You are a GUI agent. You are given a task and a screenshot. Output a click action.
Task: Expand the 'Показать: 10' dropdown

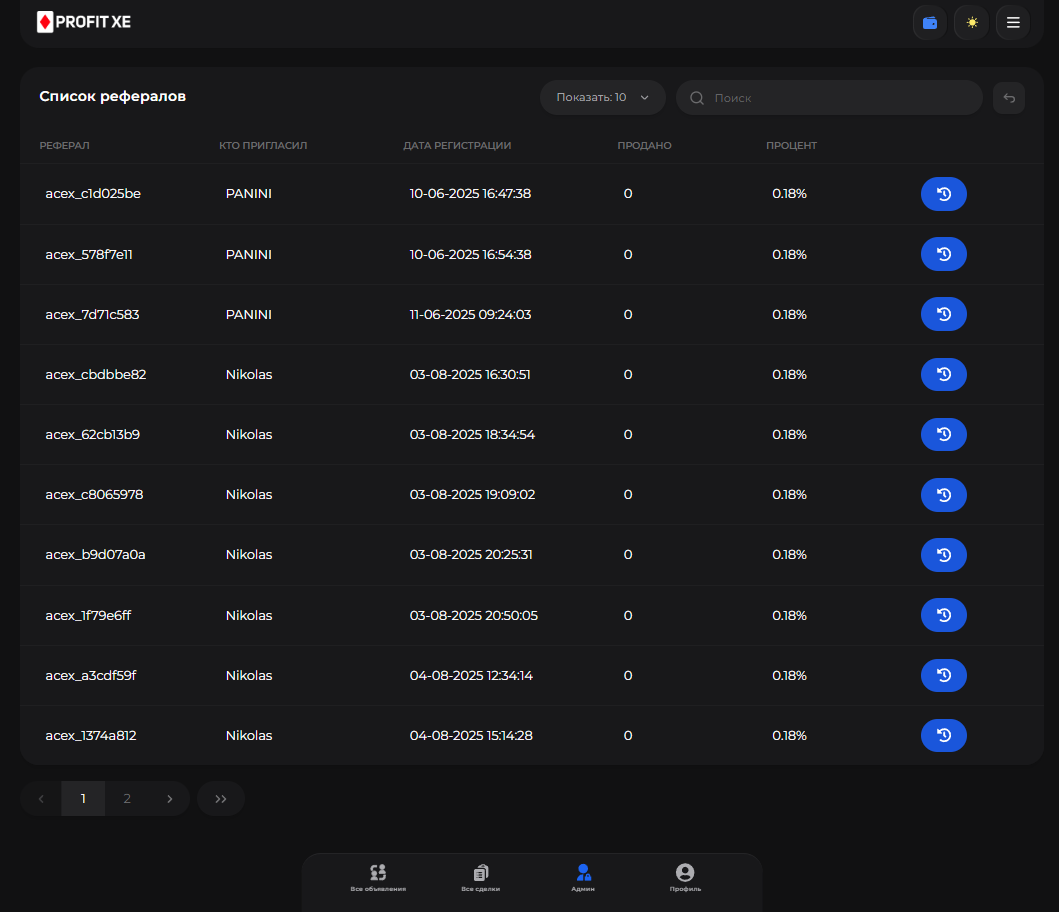point(602,98)
